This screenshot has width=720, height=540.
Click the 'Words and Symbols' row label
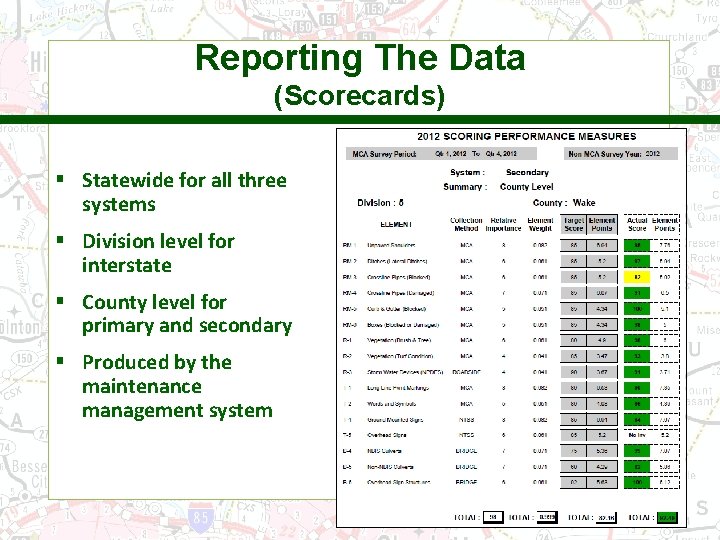[392, 404]
